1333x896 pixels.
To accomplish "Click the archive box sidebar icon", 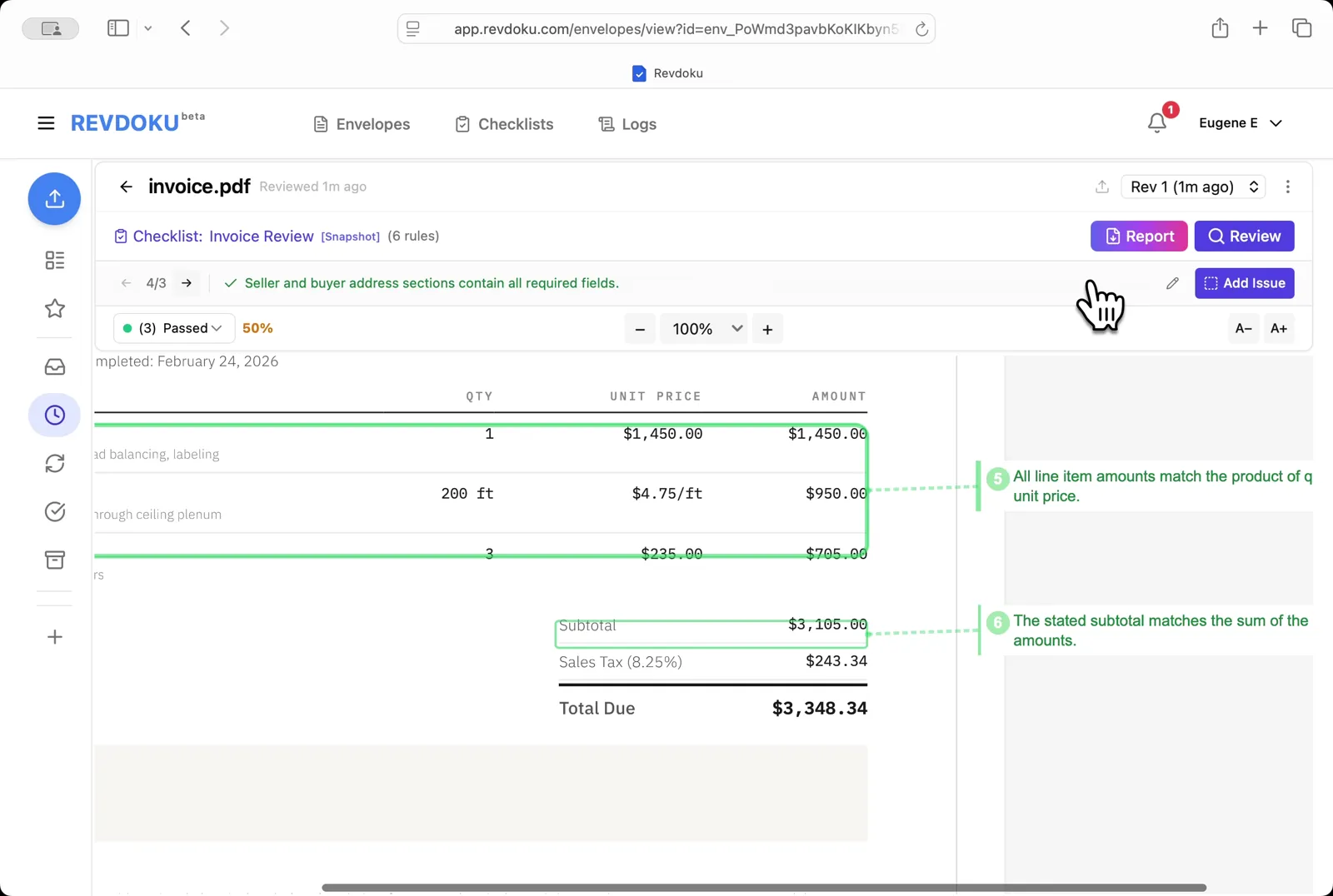I will pos(55,560).
